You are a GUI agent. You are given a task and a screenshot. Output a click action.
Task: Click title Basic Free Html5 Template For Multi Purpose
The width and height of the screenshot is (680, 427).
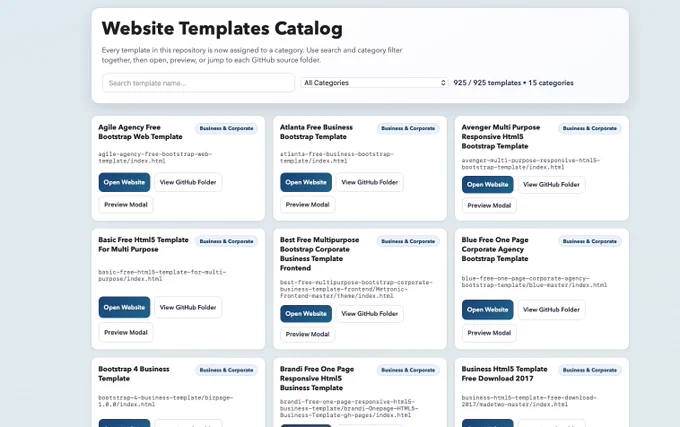click(x=143, y=244)
